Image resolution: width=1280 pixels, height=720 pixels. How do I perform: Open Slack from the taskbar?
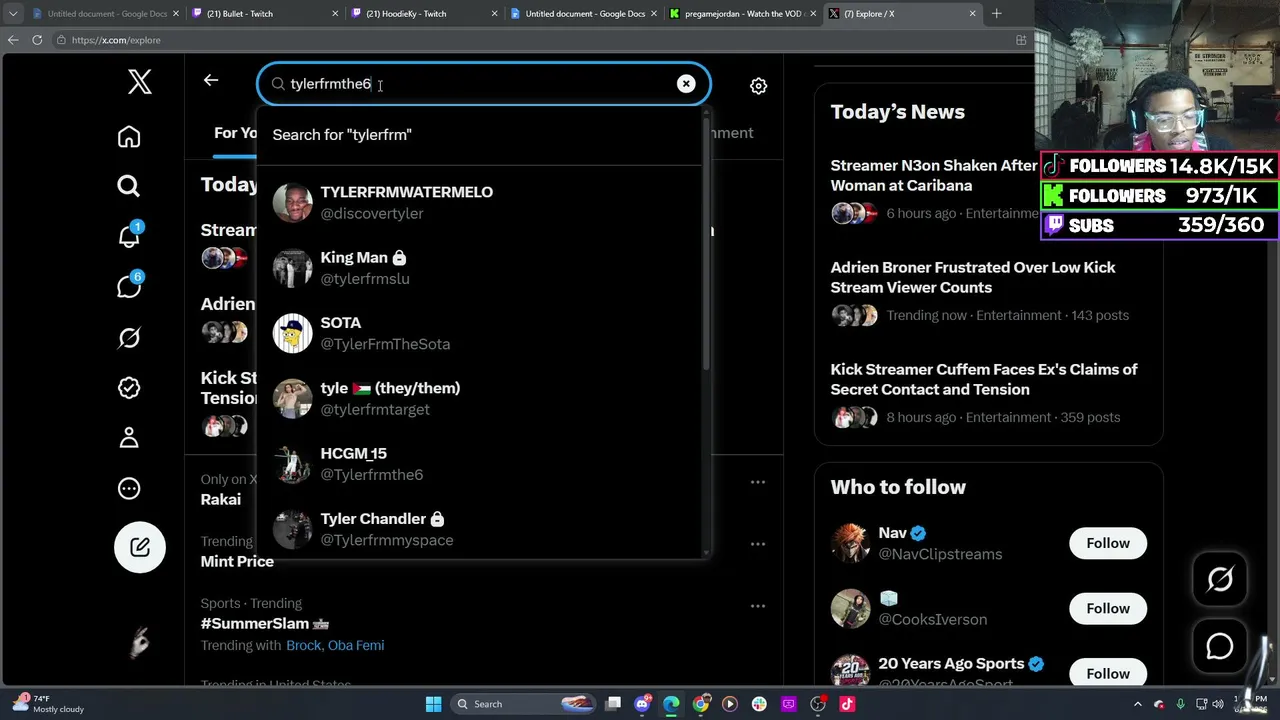759,704
